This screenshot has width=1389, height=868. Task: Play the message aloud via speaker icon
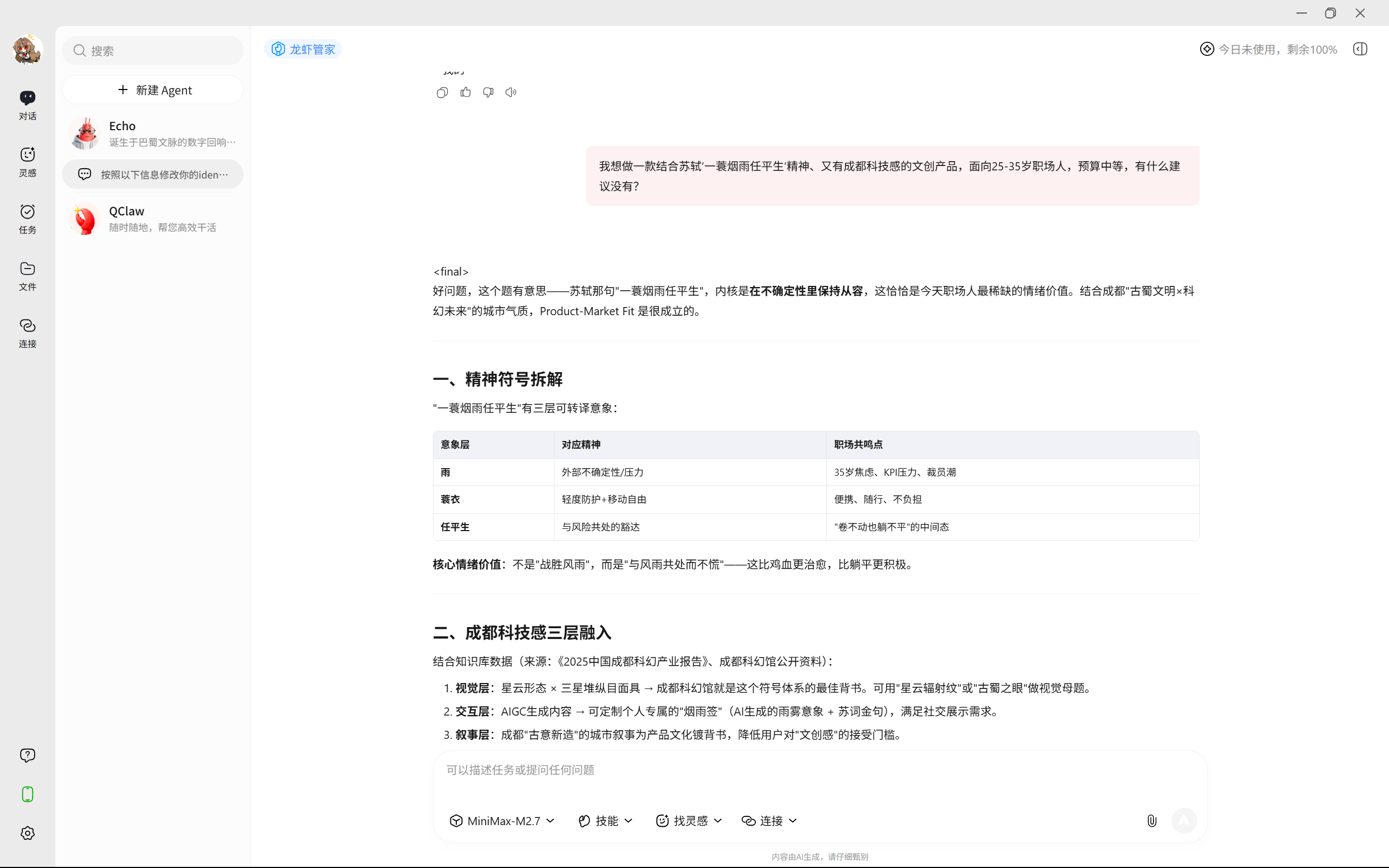point(510,92)
